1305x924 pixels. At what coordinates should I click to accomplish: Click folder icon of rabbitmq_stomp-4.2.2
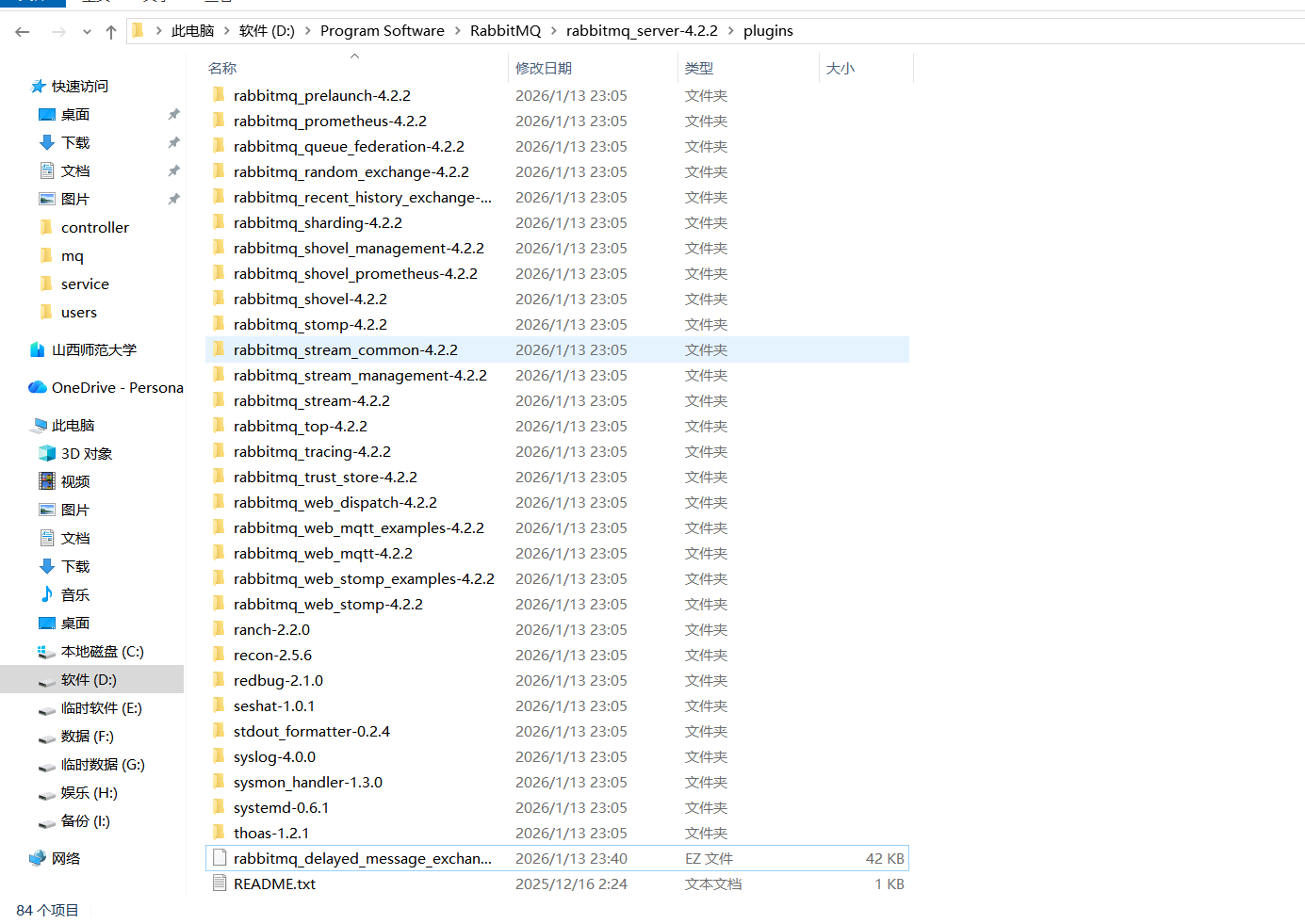(219, 324)
